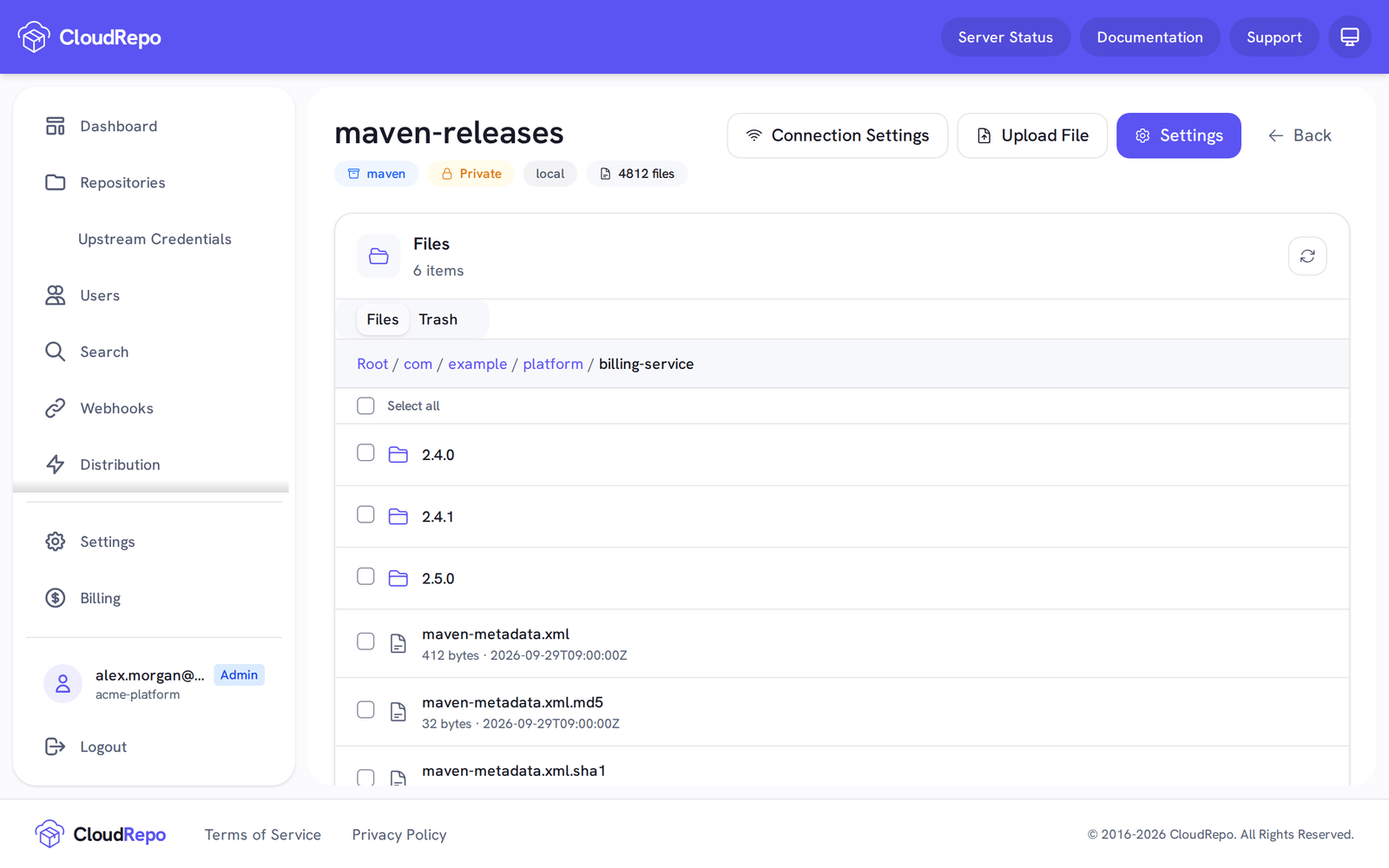Image resolution: width=1389 pixels, height=868 pixels.
Task: Select the maven-metadata.xml checkbox
Action: click(x=365, y=641)
